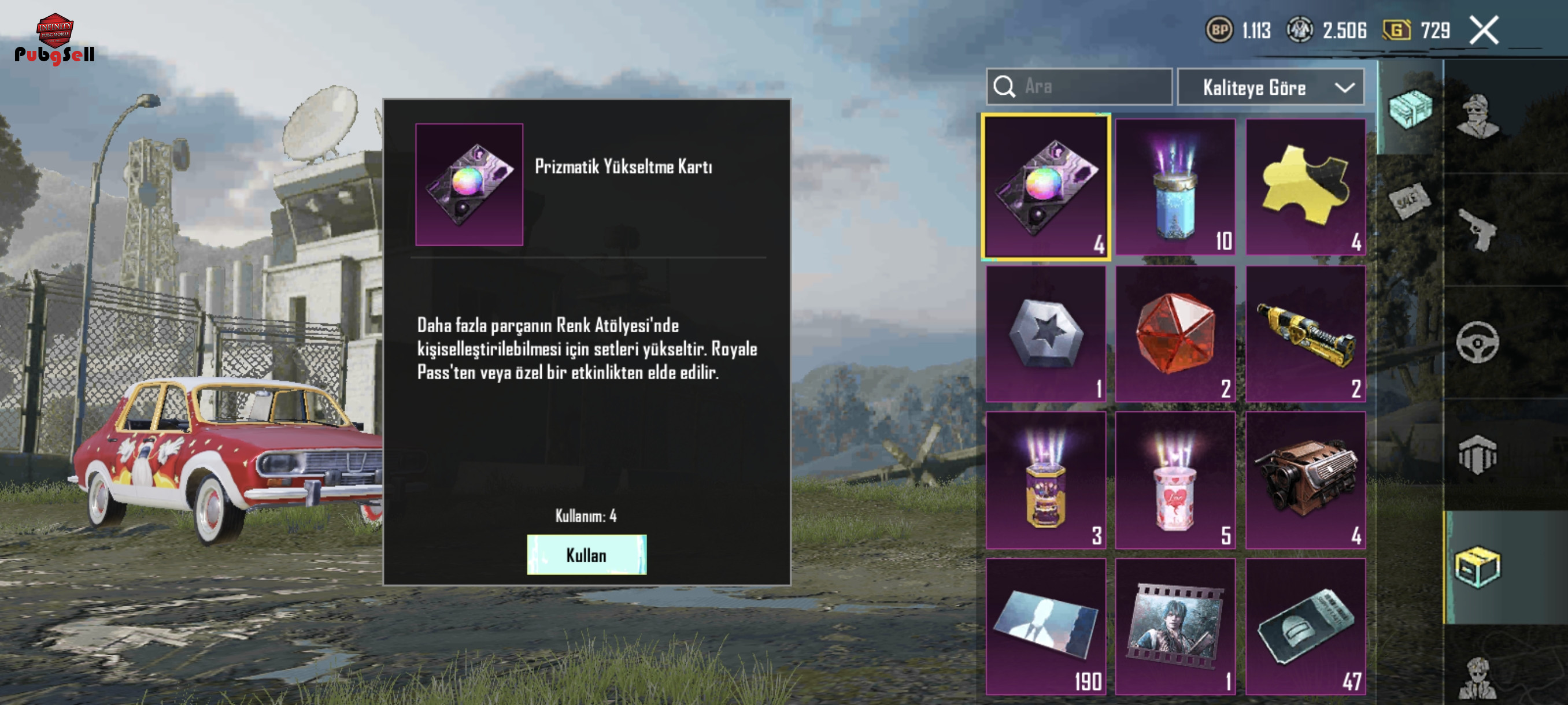Select the yellow puzzle piece item
Screen dimensions: 1568x705
1305,187
